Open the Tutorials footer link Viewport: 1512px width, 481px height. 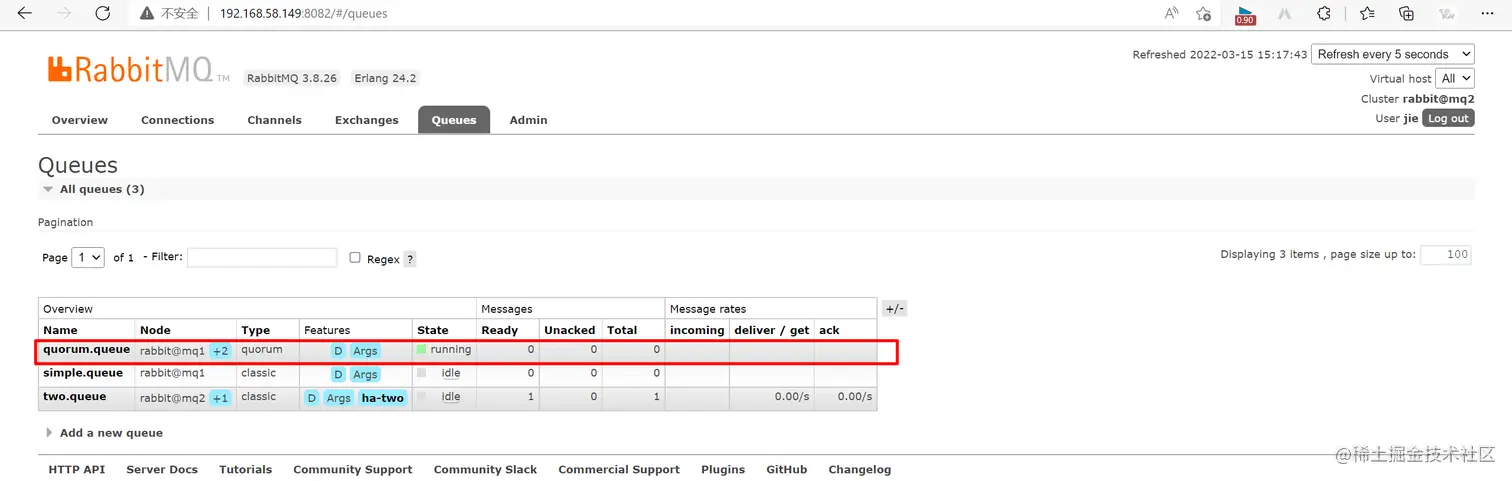246,469
